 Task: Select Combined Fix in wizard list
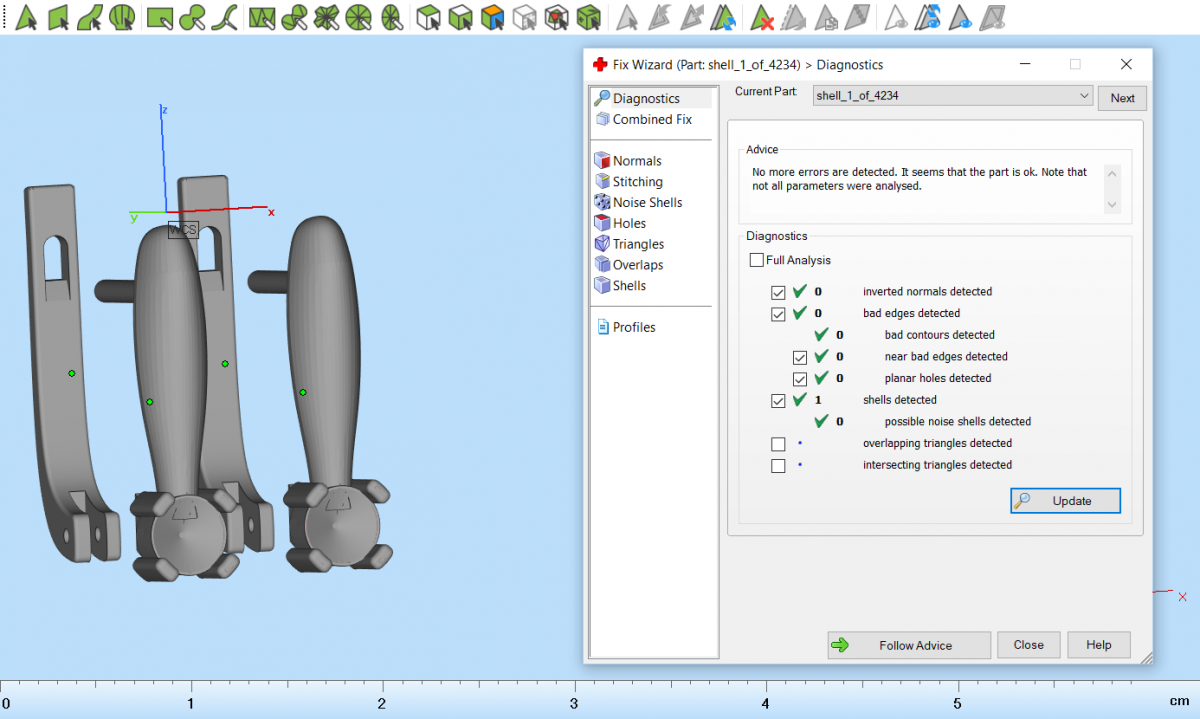[651, 120]
